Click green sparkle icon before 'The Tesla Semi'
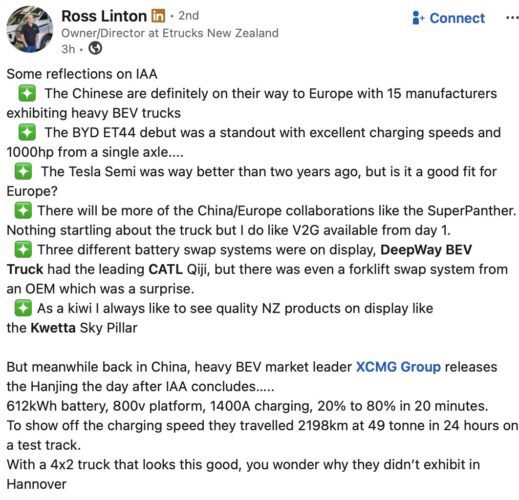 [23, 172]
